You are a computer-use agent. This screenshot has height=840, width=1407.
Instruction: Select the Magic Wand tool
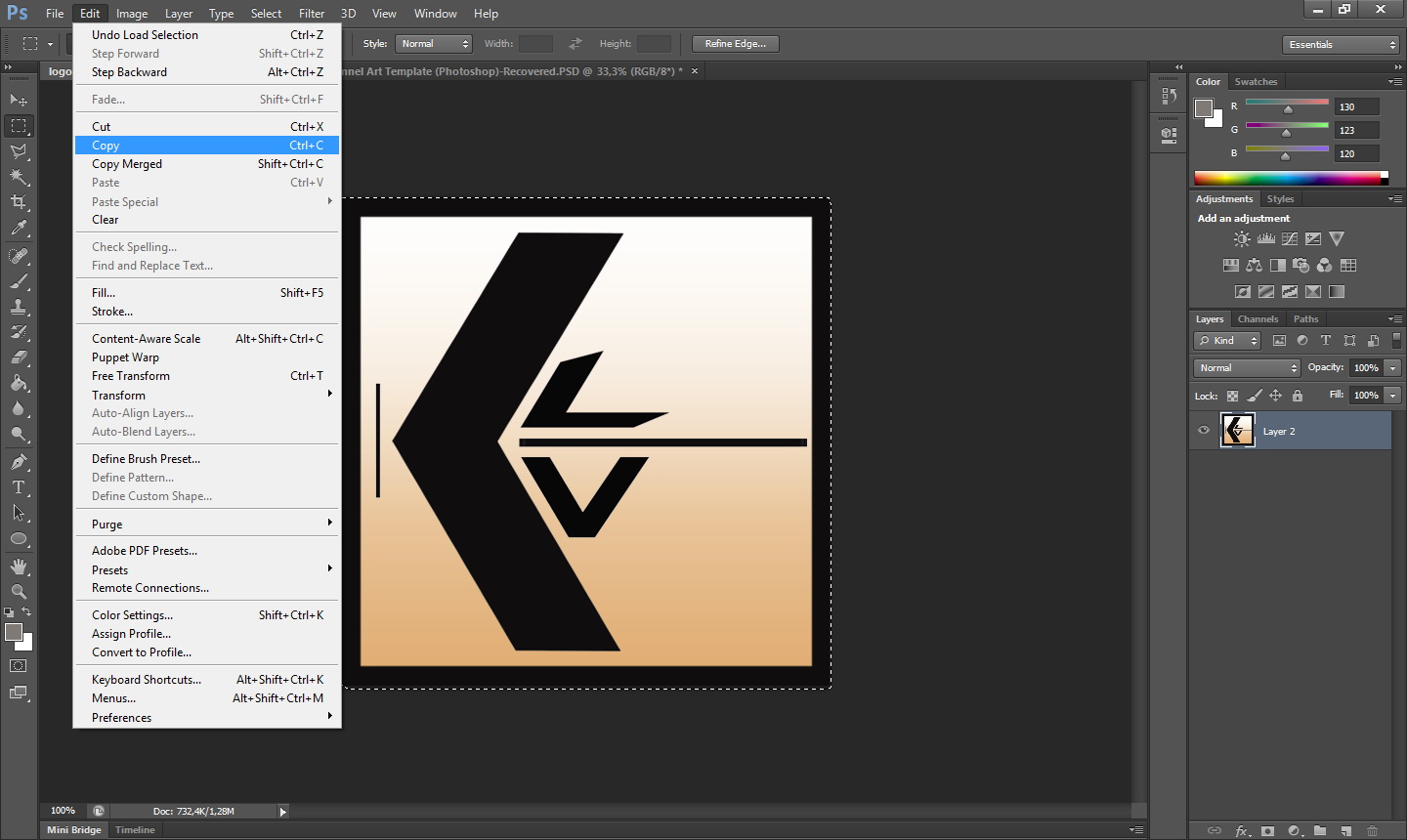pos(19,177)
